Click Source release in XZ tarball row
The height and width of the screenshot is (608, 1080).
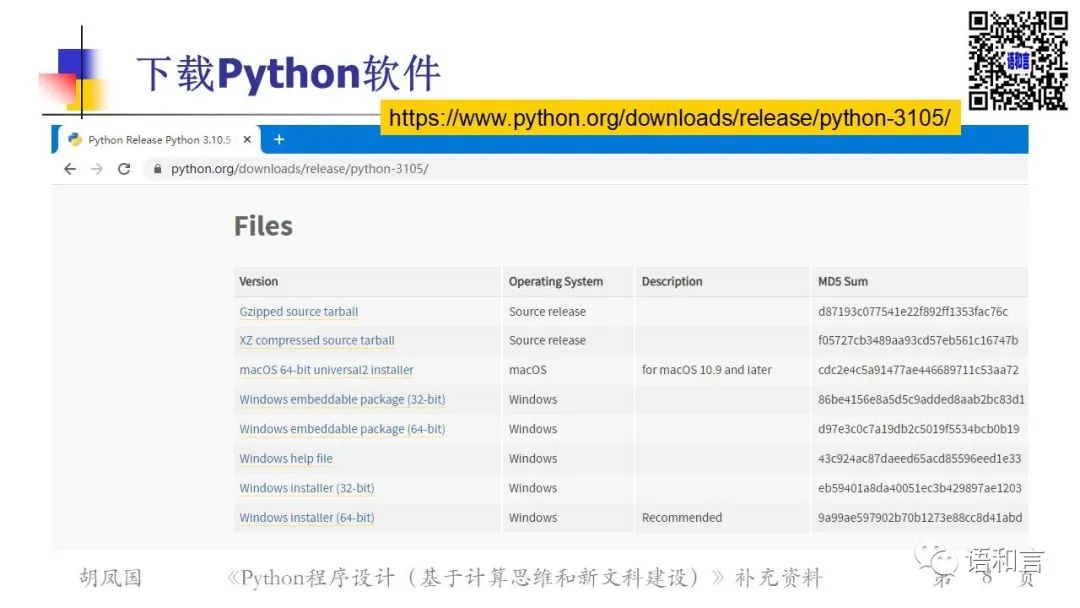pos(548,340)
